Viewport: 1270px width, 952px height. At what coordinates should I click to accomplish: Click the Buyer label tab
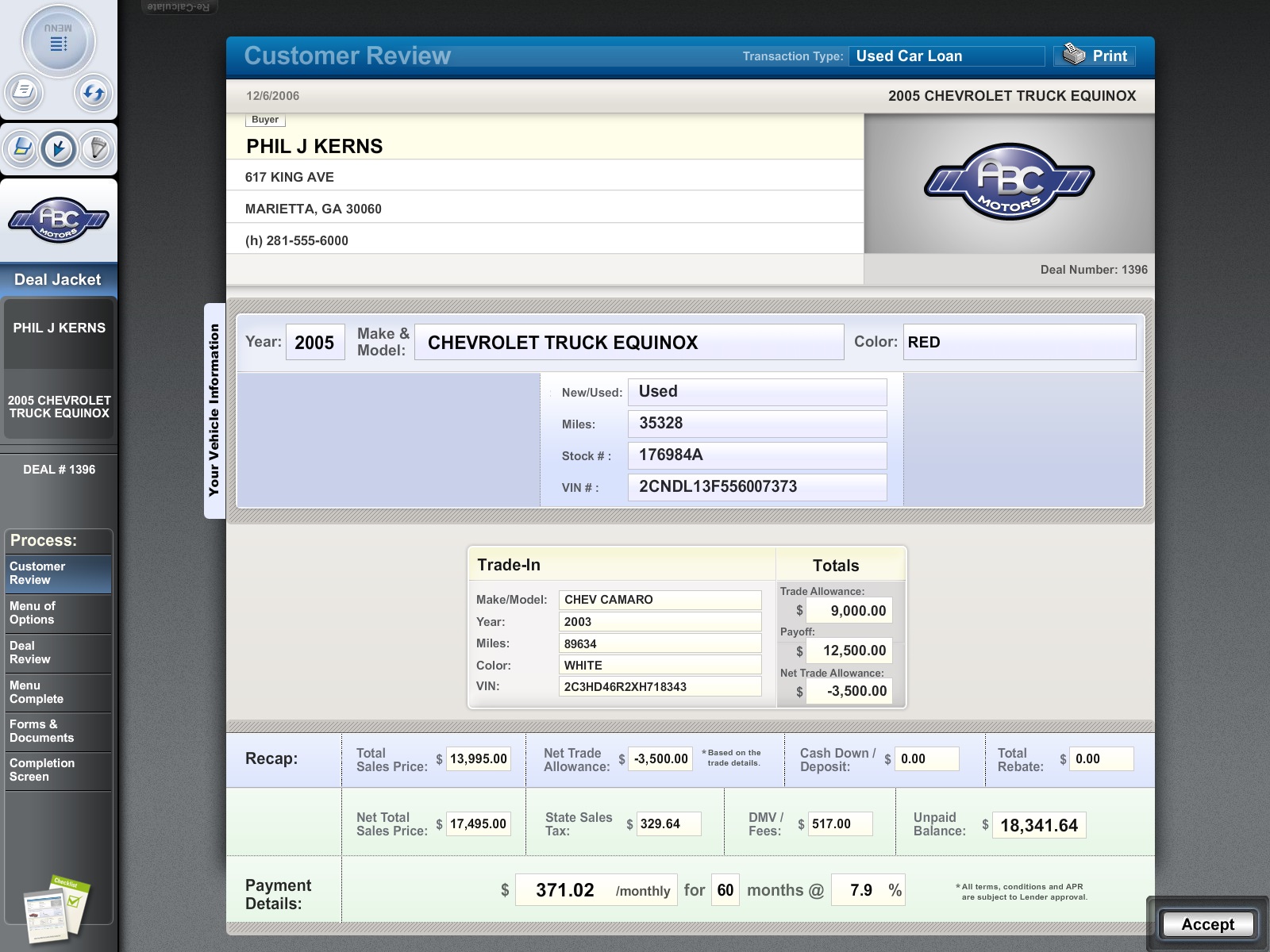(265, 120)
